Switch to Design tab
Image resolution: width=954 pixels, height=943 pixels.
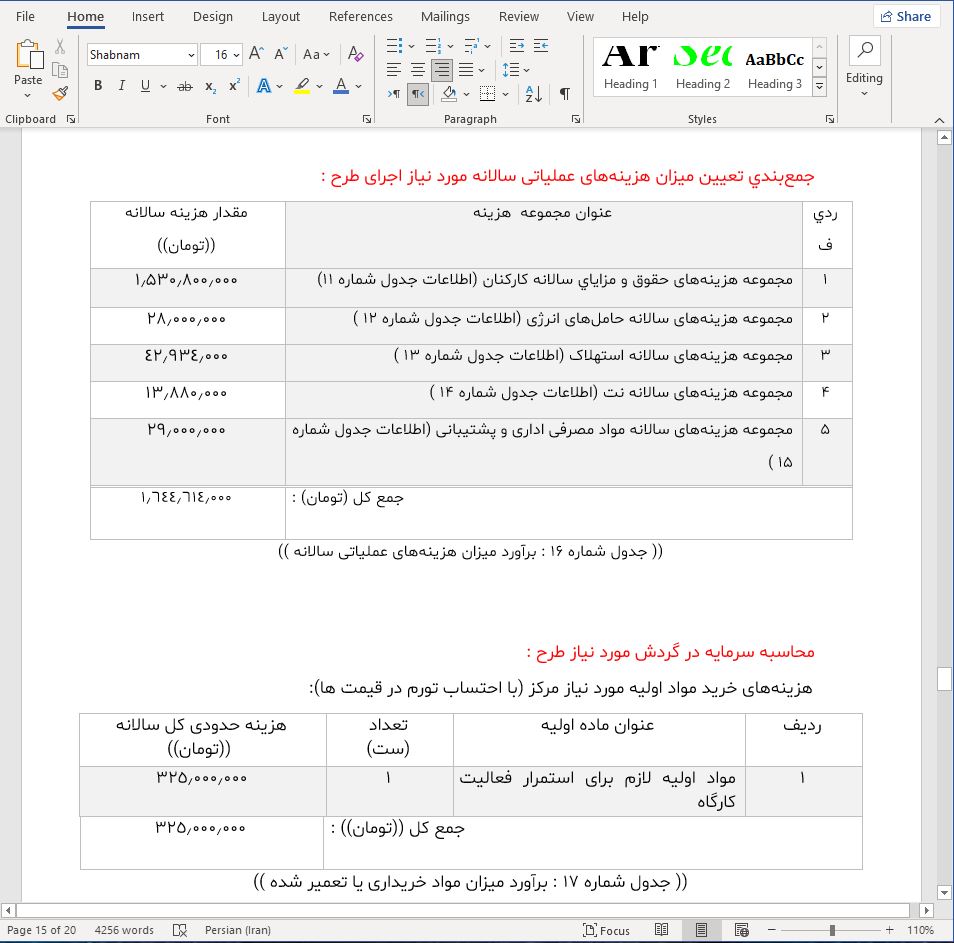click(x=212, y=16)
